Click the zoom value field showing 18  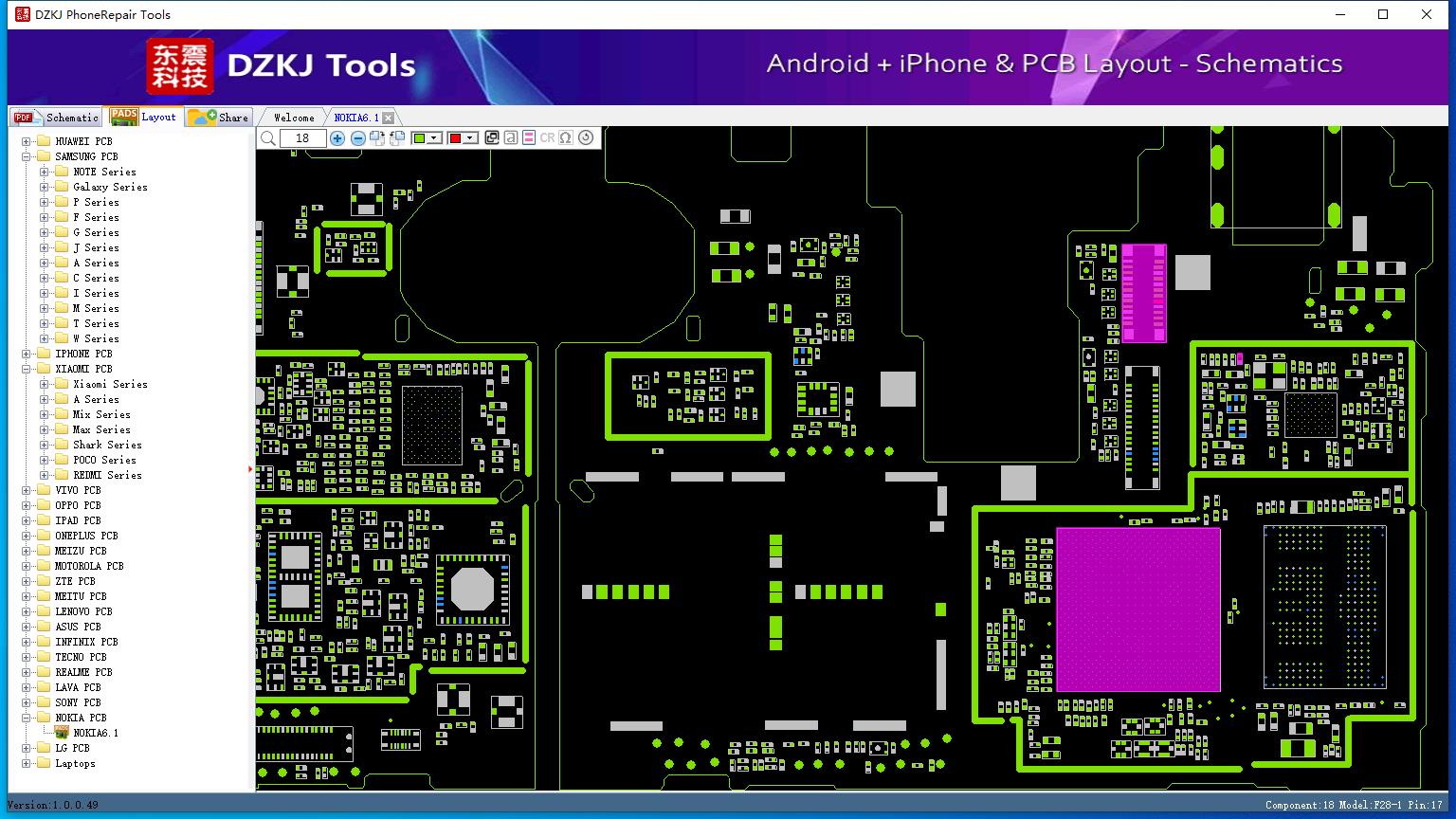[x=303, y=138]
